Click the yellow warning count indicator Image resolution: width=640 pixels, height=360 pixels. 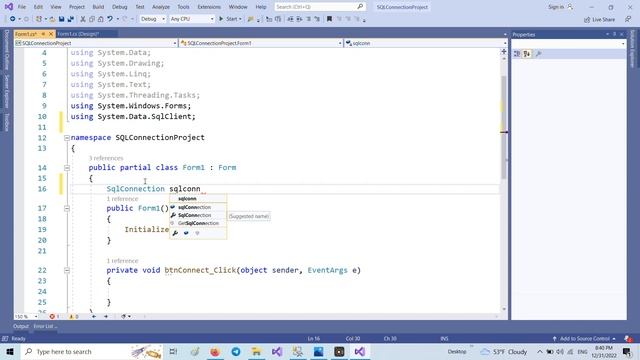pos(73,316)
